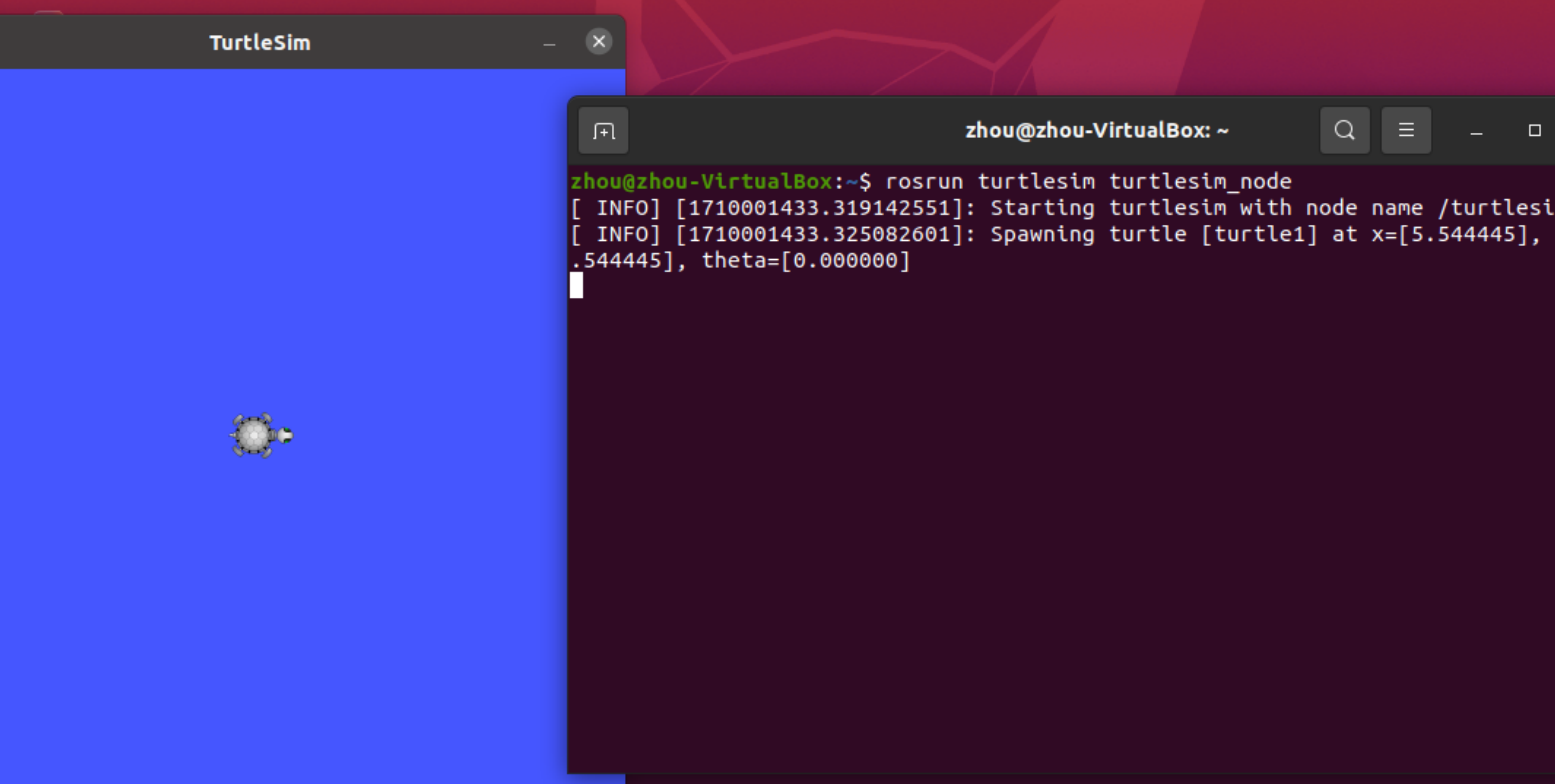This screenshot has width=1555, height=784.
Task: Minimize the terminal window
Action: pyautogui.click(x=1476, y=131)
